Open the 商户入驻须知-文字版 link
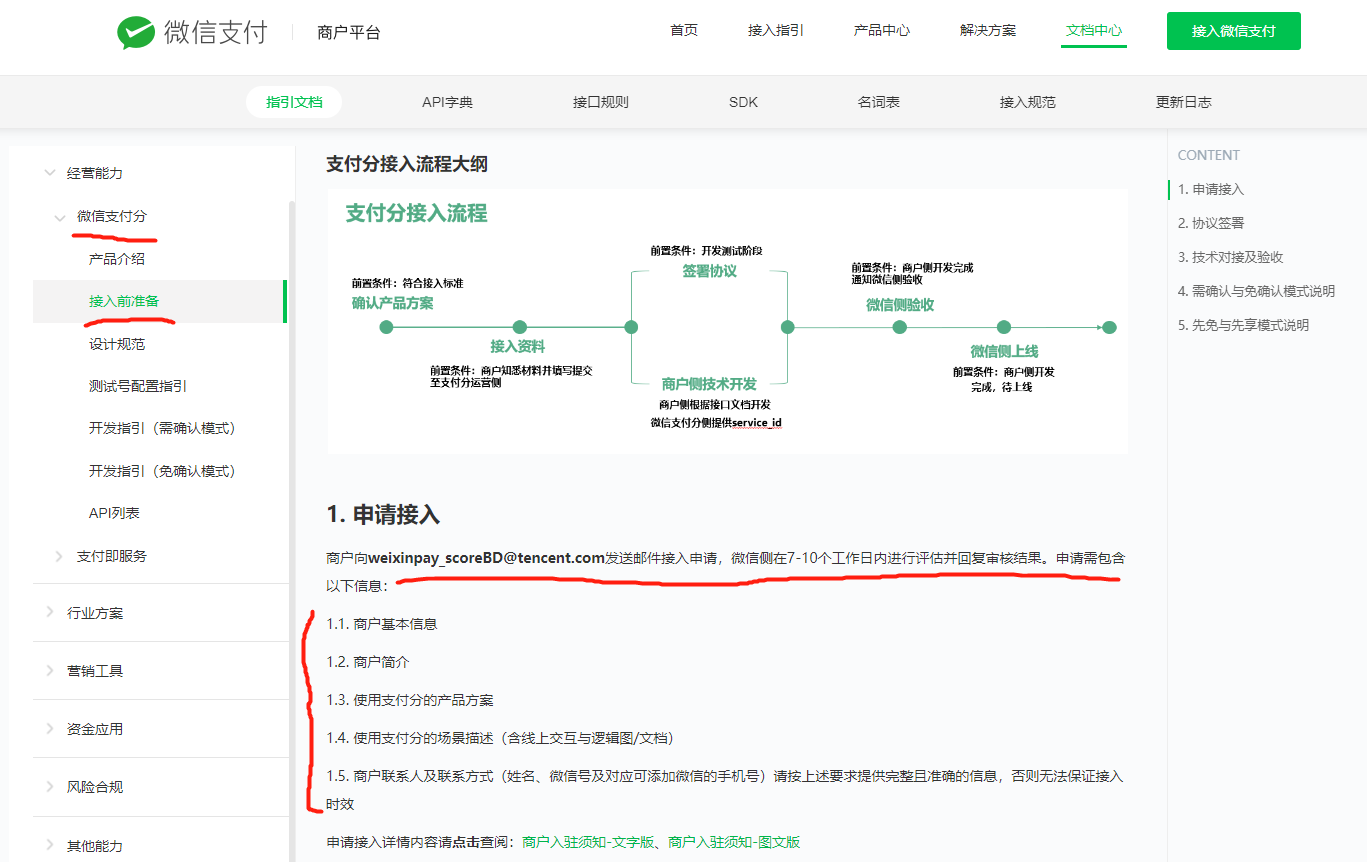1367x862 pixels. tap(588, 842)
